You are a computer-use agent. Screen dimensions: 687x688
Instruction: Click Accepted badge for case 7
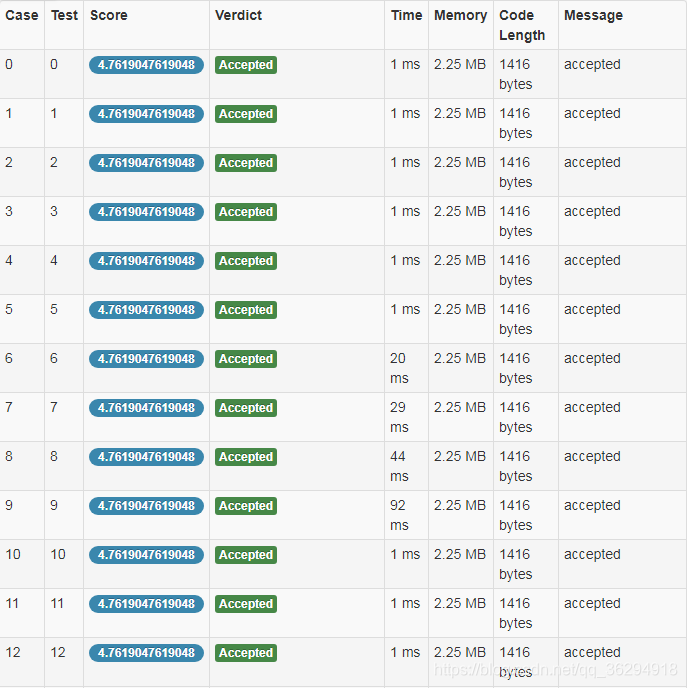tap(246, 408)
